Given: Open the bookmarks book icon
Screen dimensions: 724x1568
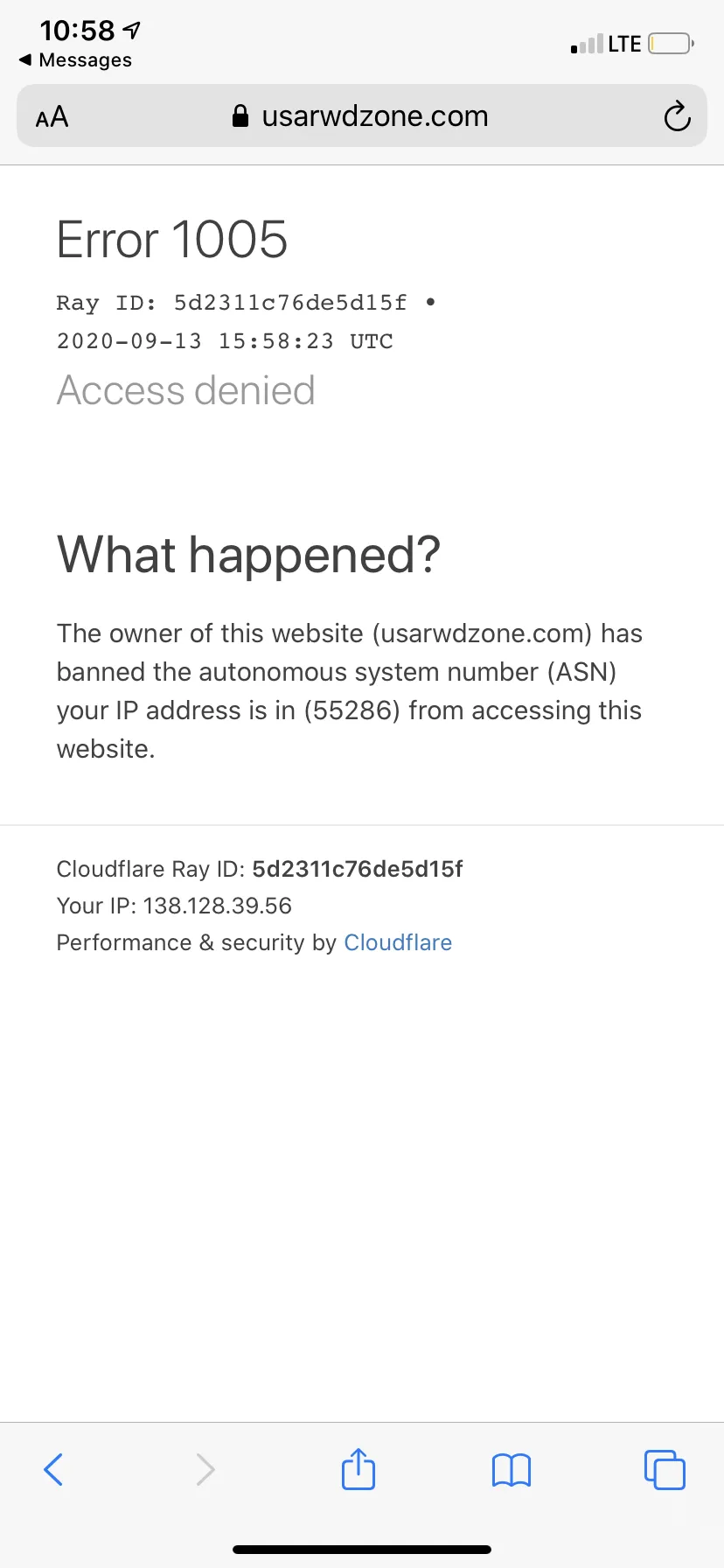Looking at the screenshot, I should click(512, 1470).
